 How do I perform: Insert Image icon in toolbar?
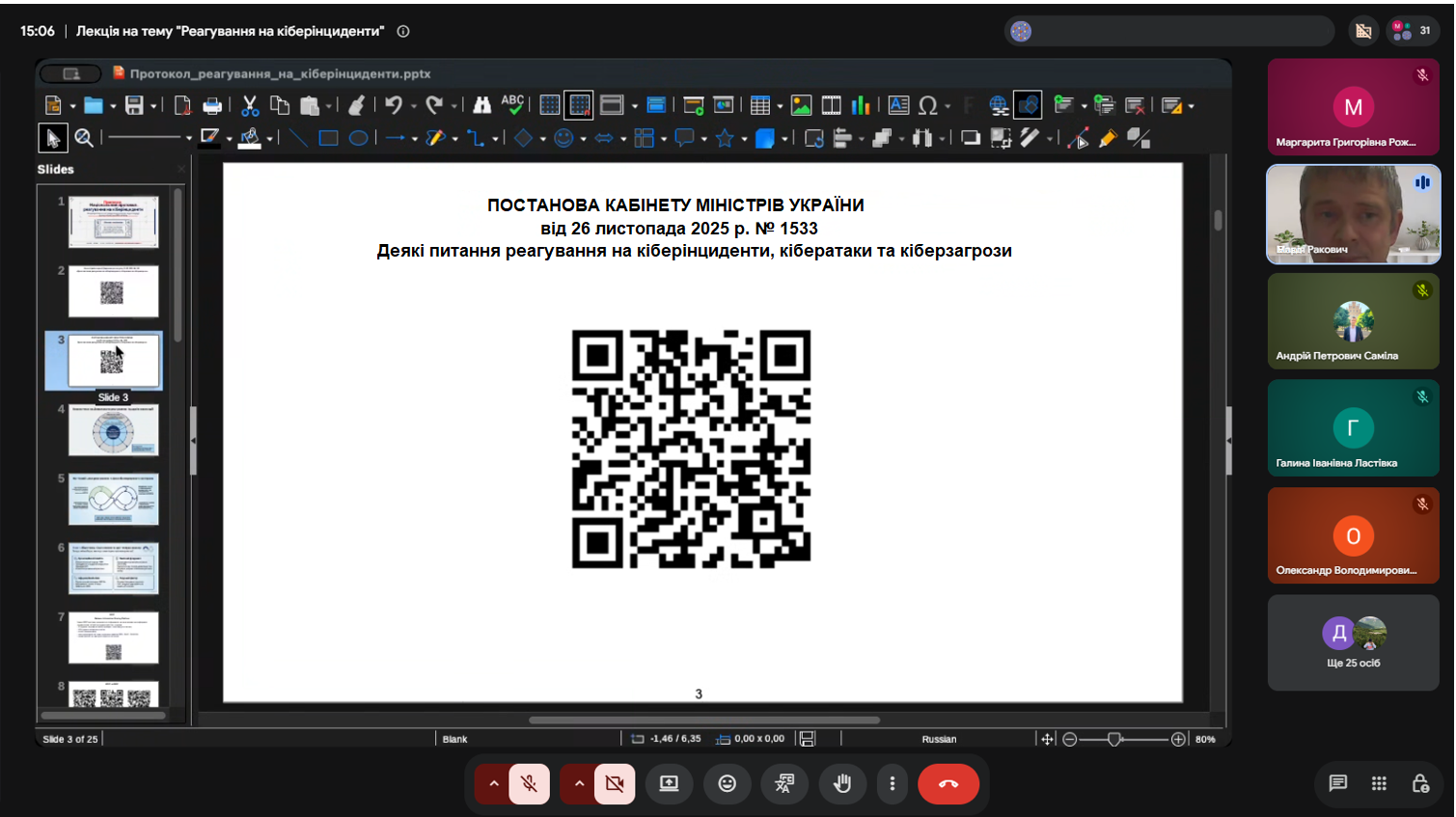(801, 106)
